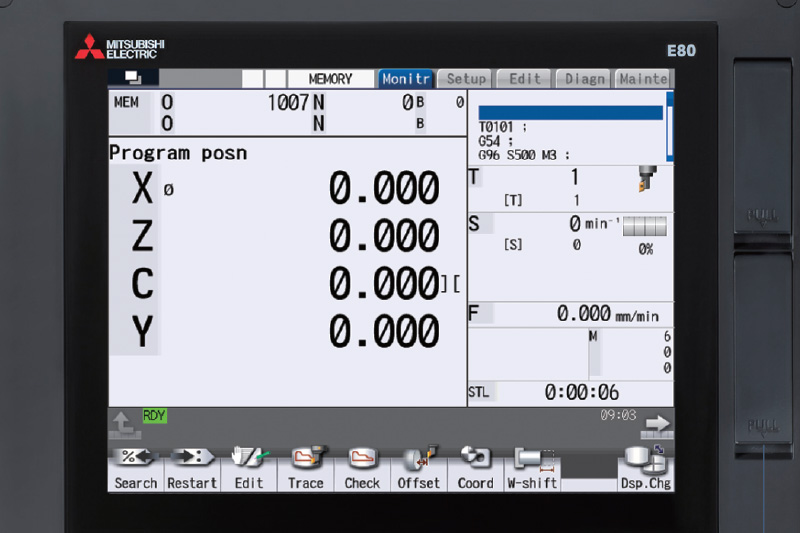Click the MEMORY mode indicator
Viewport: 800px width, 533px height.
330,78
